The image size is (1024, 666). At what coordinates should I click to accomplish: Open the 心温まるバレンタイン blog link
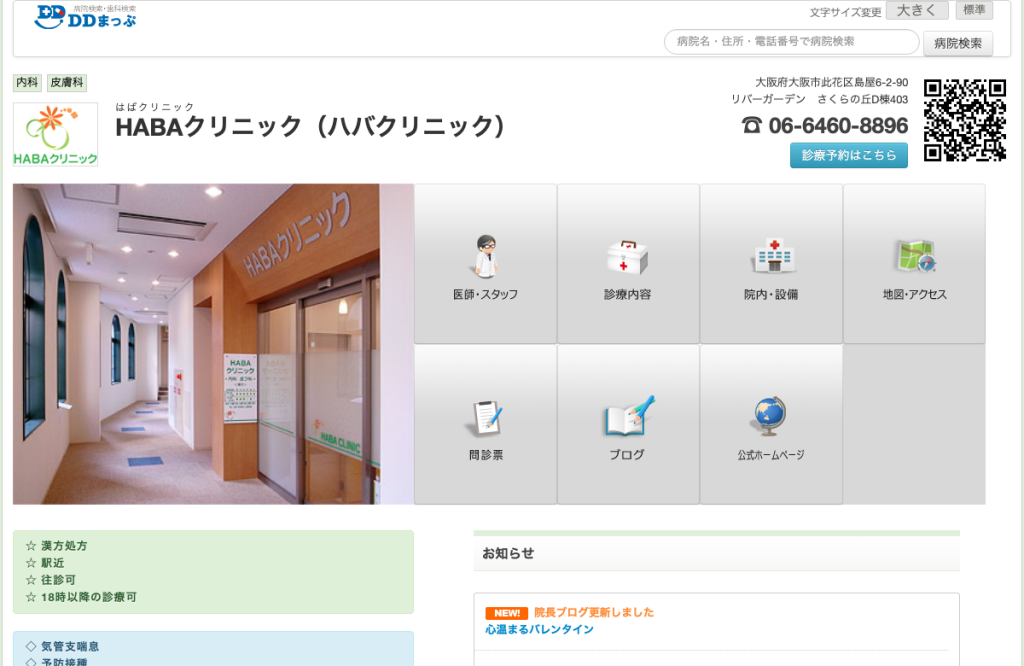point(539,629)
